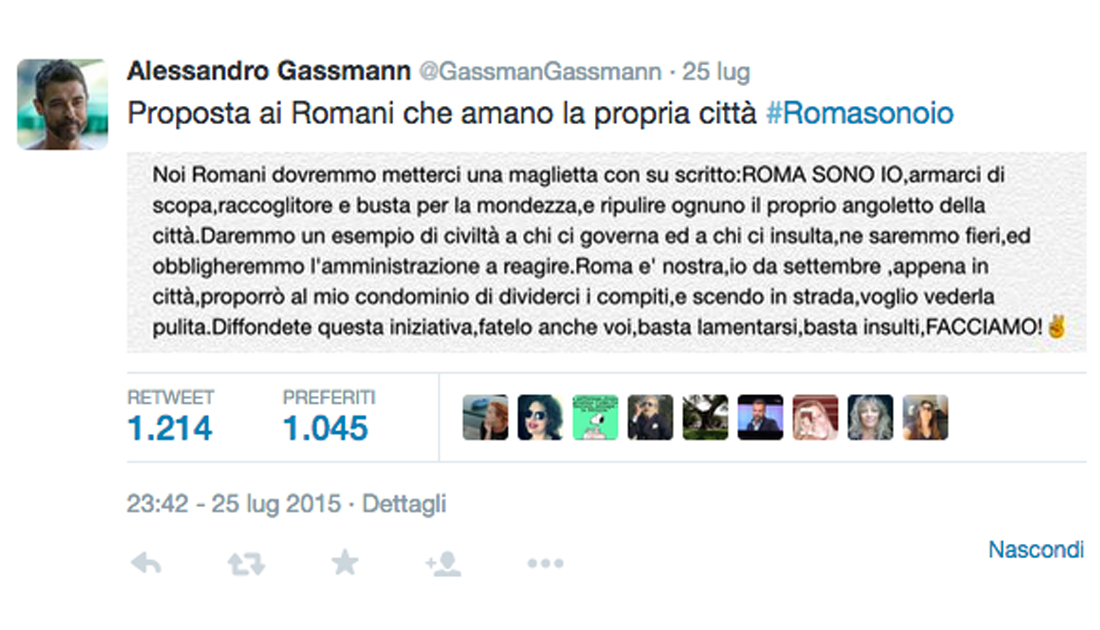This screenshot has height=630, width=1100.
Task: Open the more options ellipsis icon
Action: [x=544, y=562]
